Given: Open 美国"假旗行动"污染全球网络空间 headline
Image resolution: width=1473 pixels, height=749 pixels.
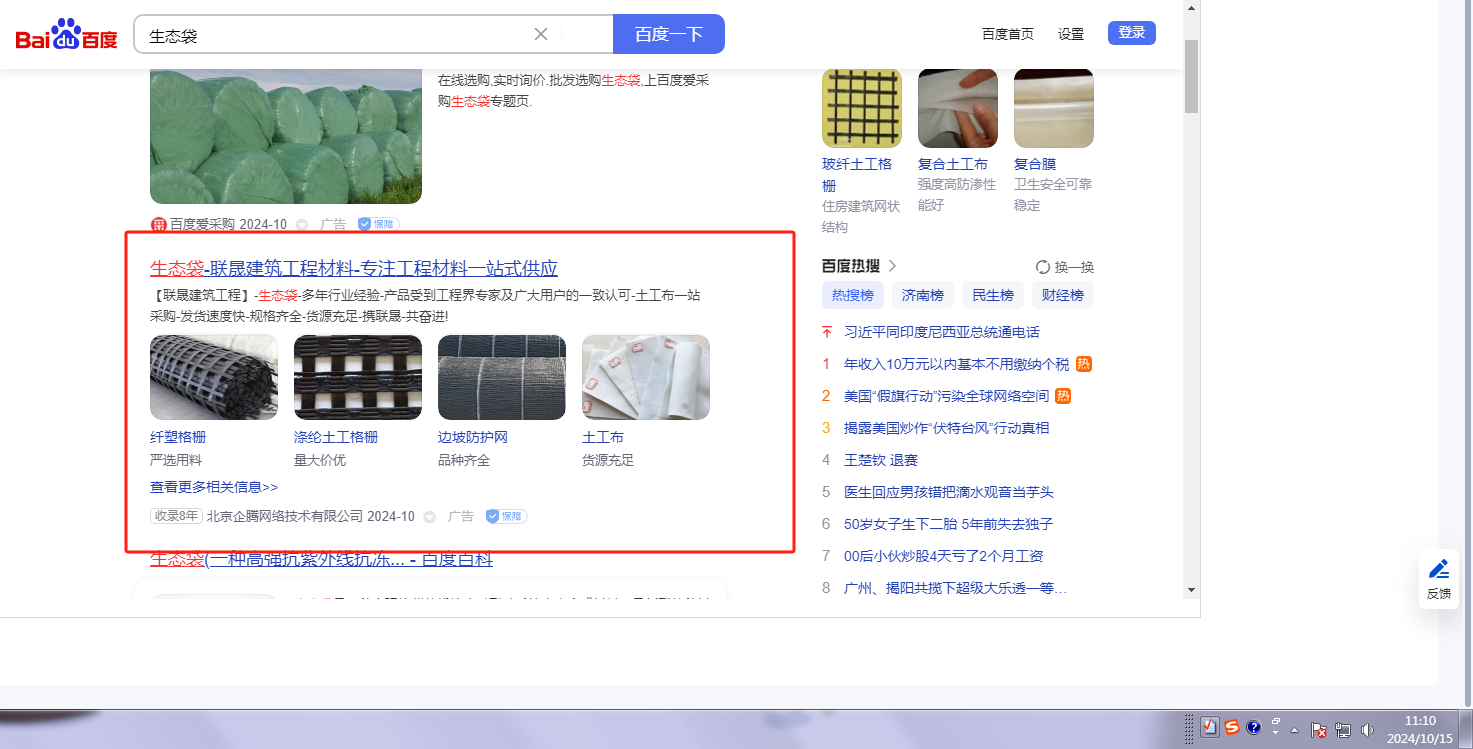Looking at the screenshot, I should [947, 396].
